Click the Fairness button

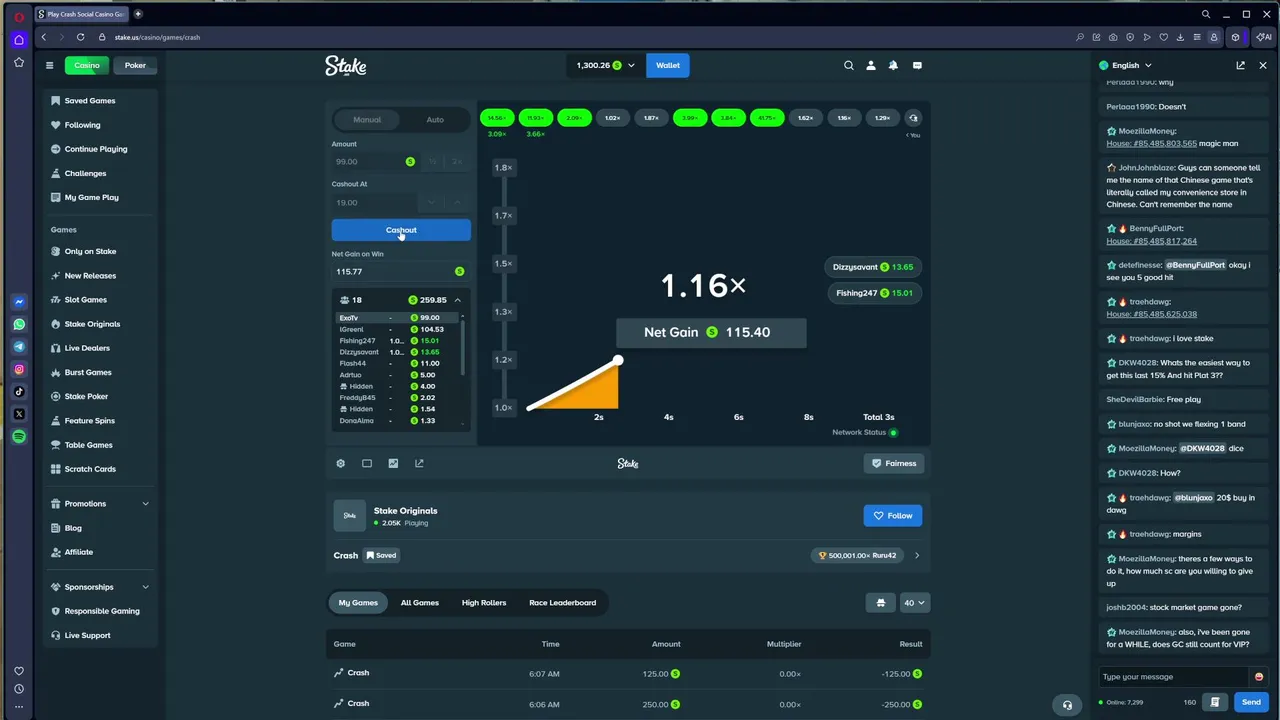pos(894,463)
